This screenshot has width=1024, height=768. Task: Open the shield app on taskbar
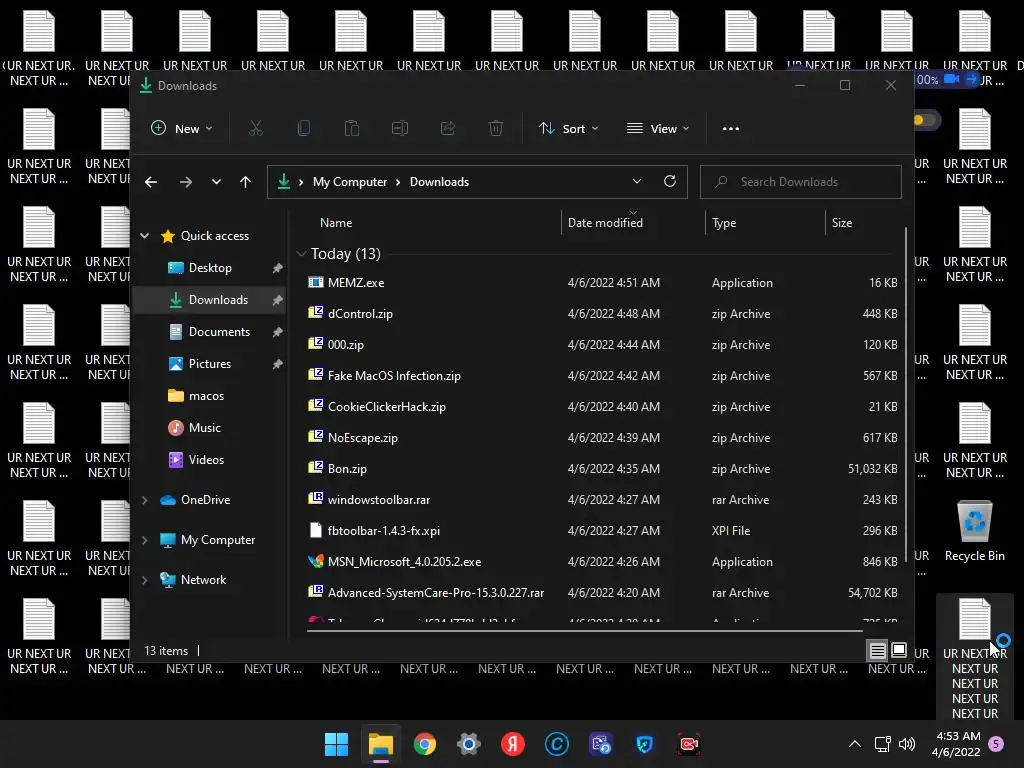[645, 744]
